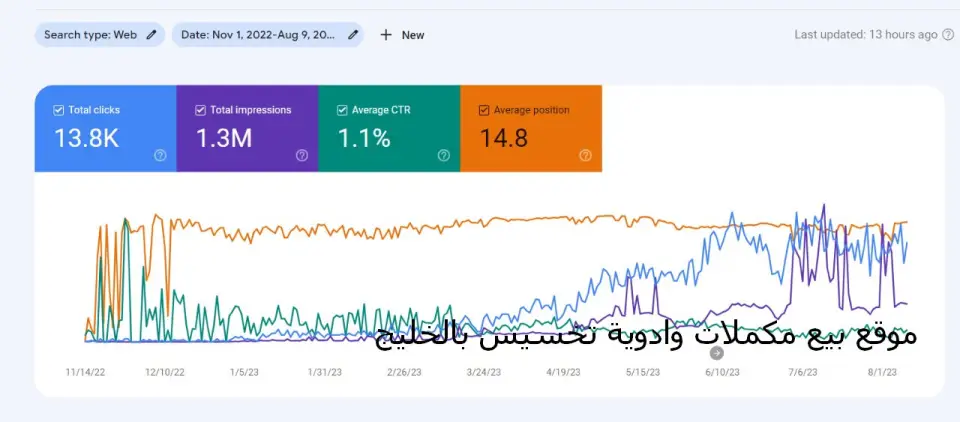960x422 pixels.
Task: Open the Date: Nov 1, 2022 filter chip
Action: (x=268, y=35)
